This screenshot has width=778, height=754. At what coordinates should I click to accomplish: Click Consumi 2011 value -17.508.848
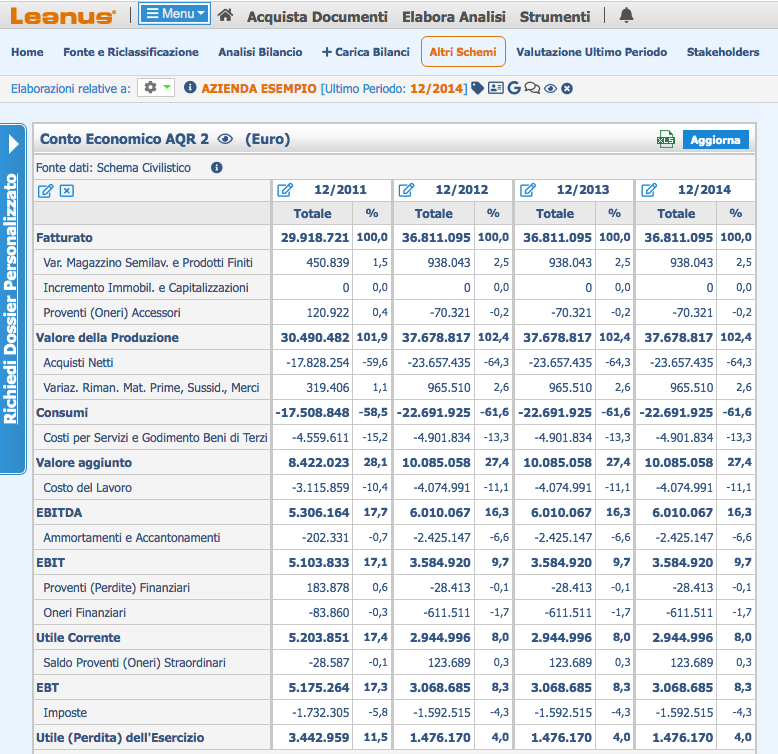click(312, 413)
